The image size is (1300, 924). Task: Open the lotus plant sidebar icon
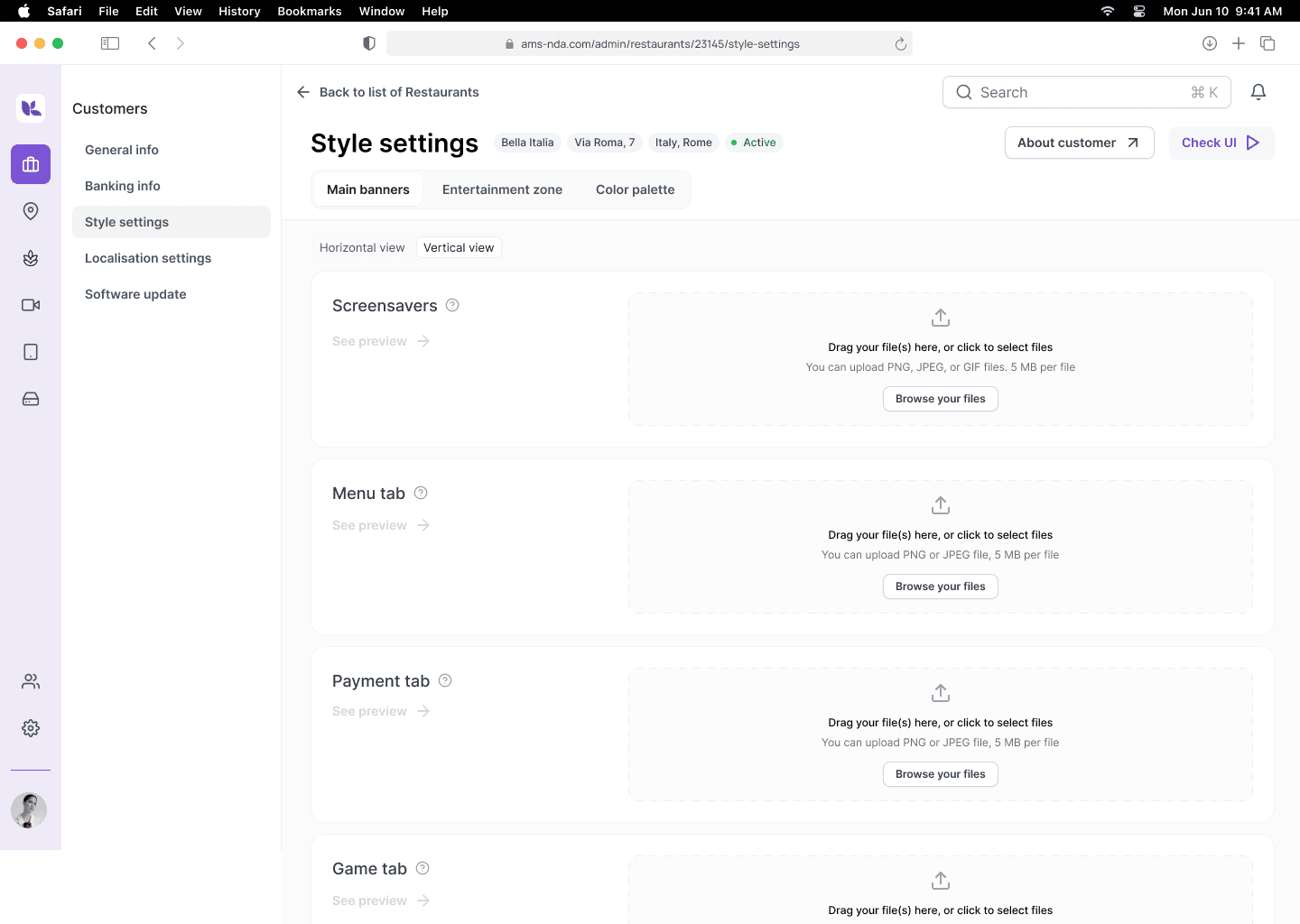tap(31, 258)
